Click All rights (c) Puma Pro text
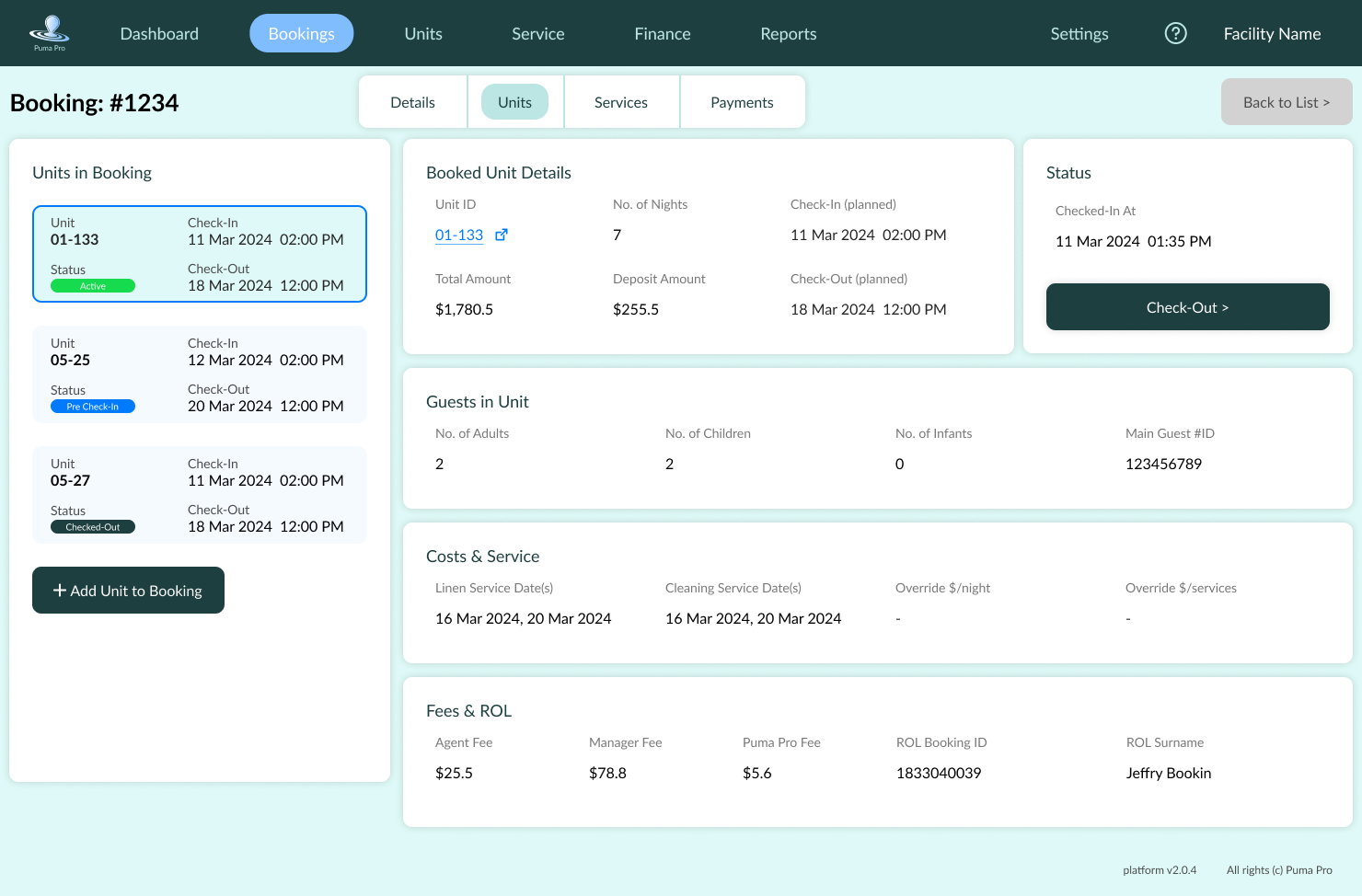The width and height of the screenshot is (1362, 896). tap(1279, 870)
